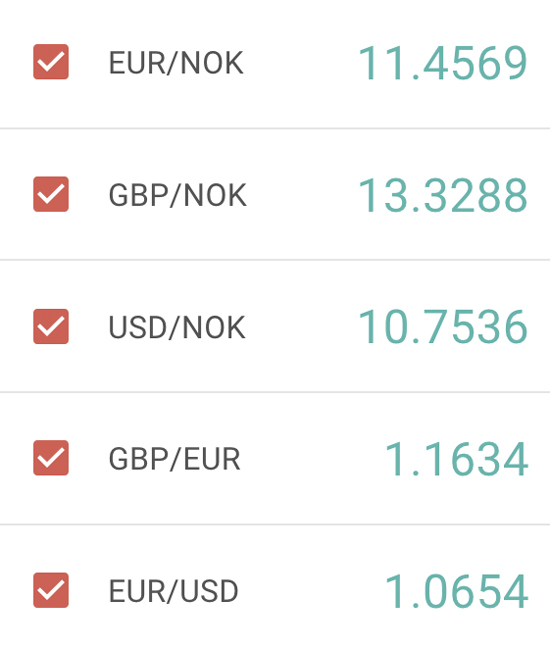Open the GBP/EUR pair label
Viewport: 550px width, 650px height.
174,459
